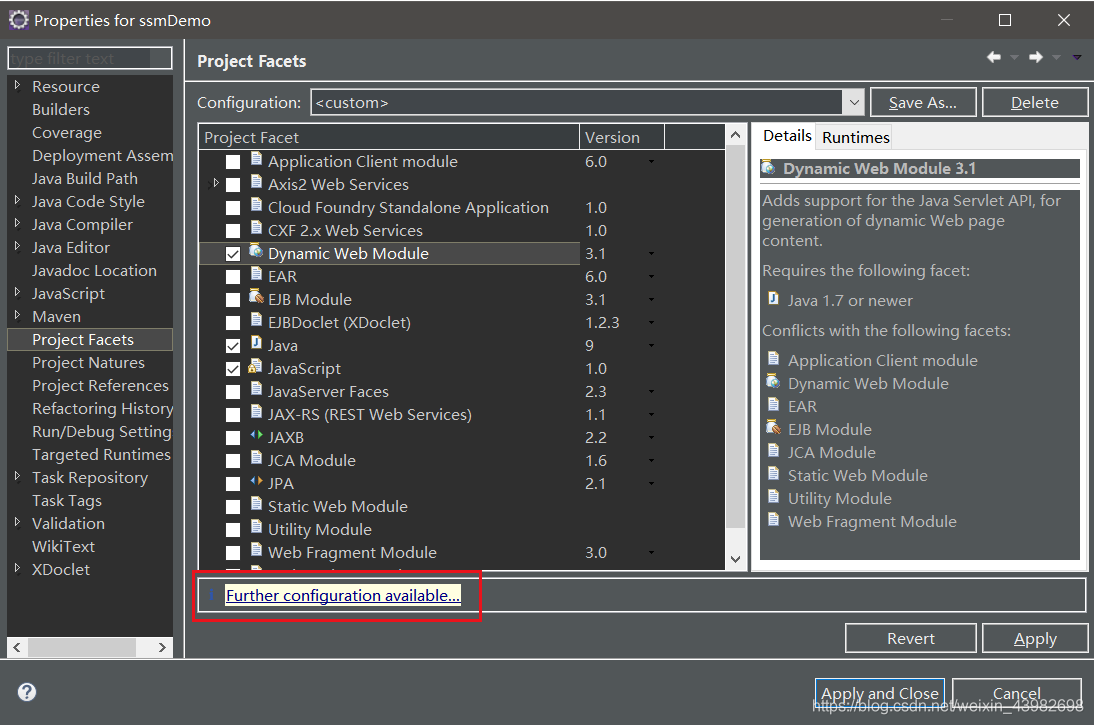This screenshot has height=725, width=1094.
Task: Click the view menu triangle icon
Action: [x=1077, y=58]
